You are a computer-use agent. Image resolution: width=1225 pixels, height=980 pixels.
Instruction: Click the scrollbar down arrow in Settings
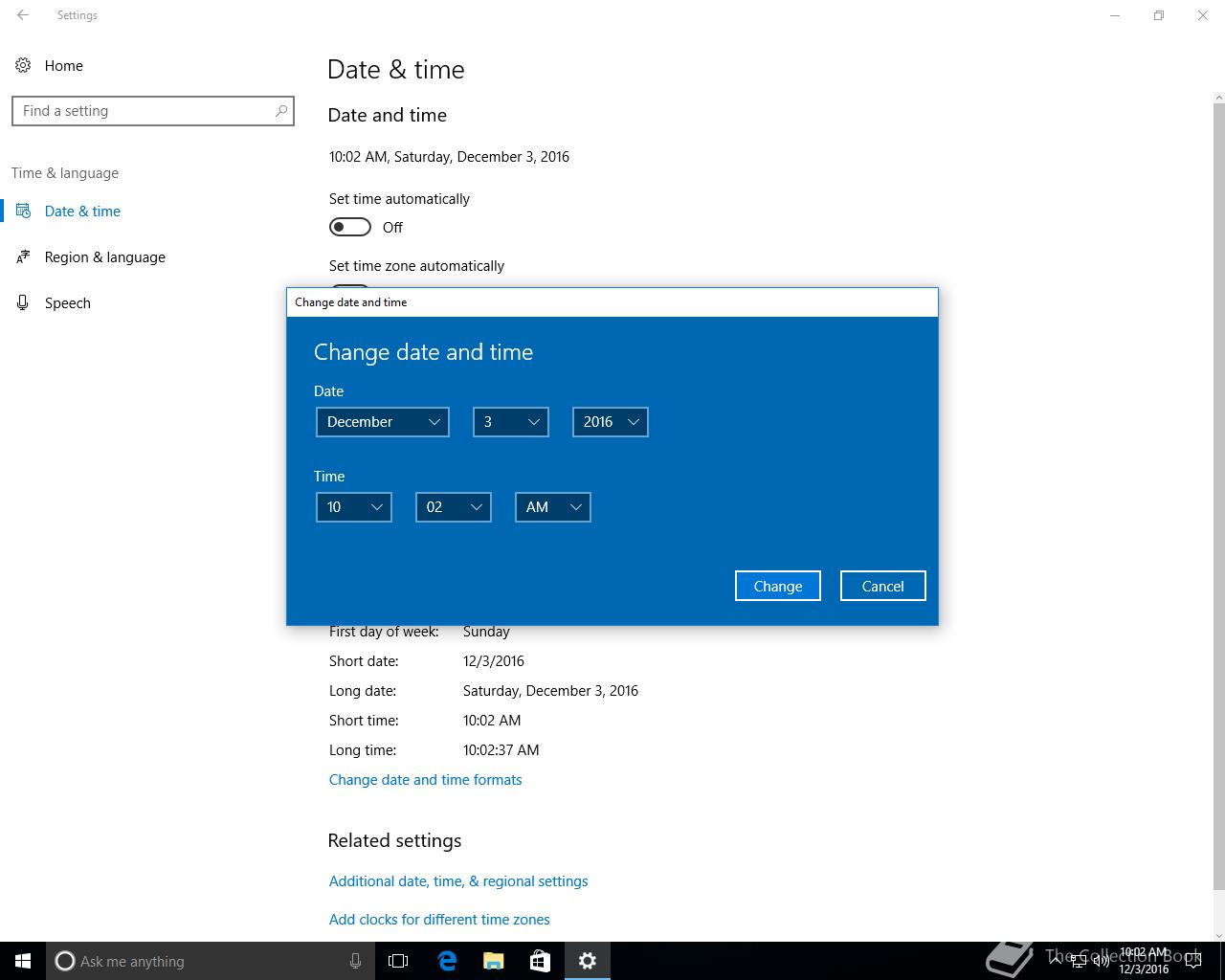[x=1218, y=935]
